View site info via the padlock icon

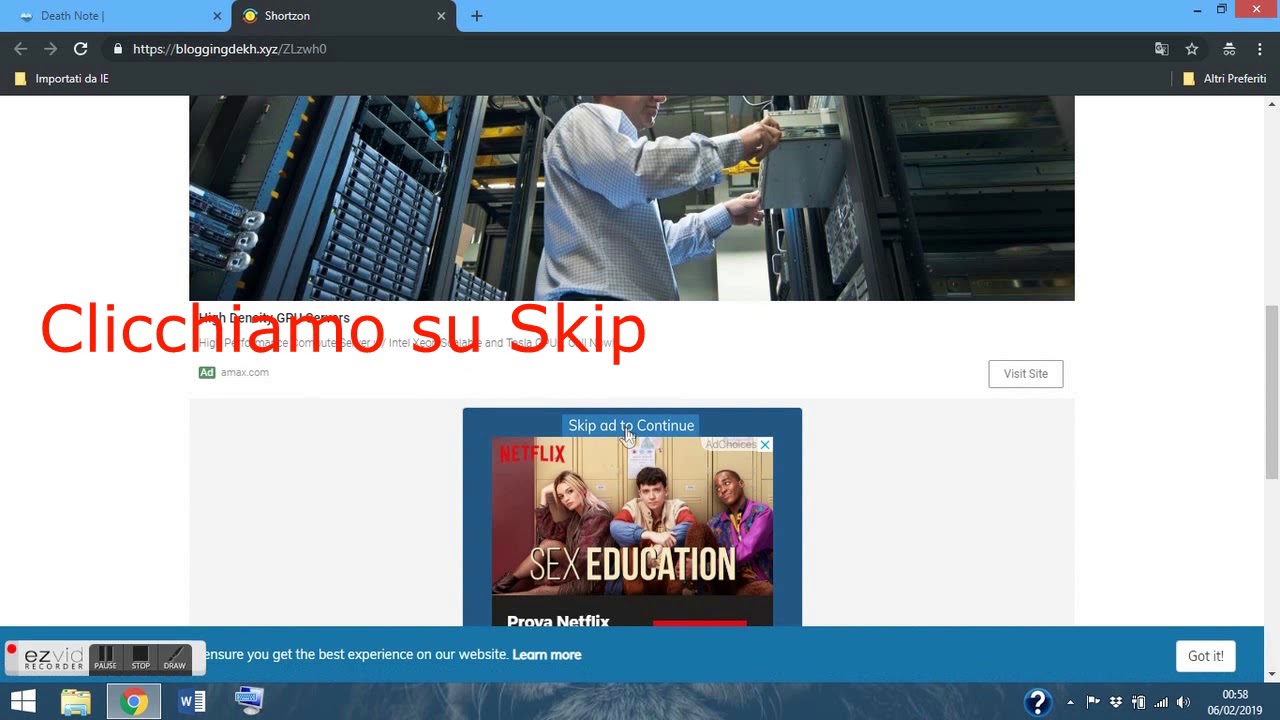pyautogui.click(x=118, y=48)
